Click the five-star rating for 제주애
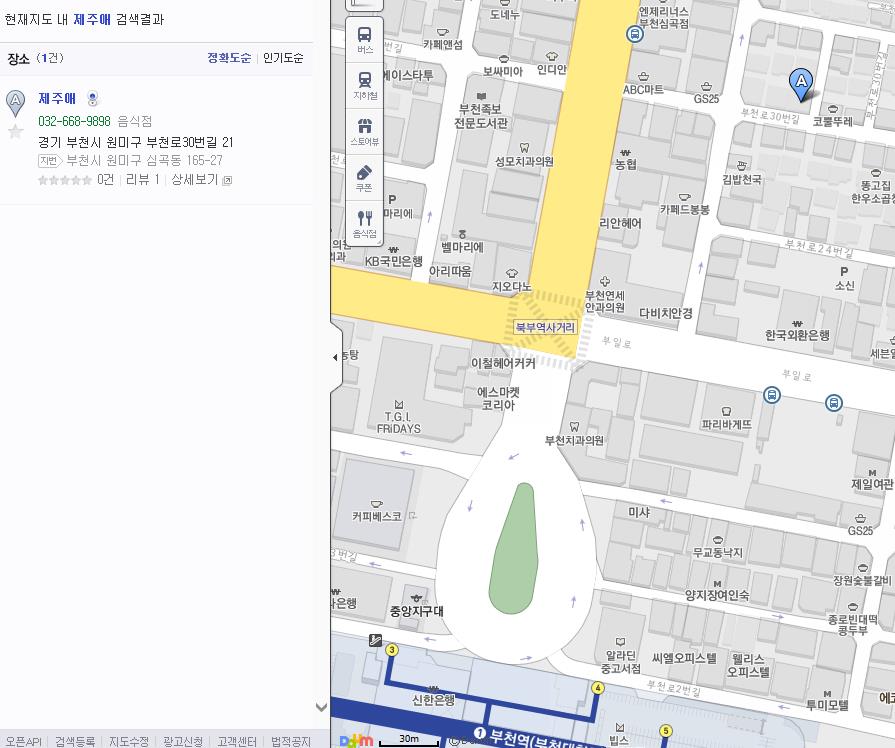 point(65,180)
